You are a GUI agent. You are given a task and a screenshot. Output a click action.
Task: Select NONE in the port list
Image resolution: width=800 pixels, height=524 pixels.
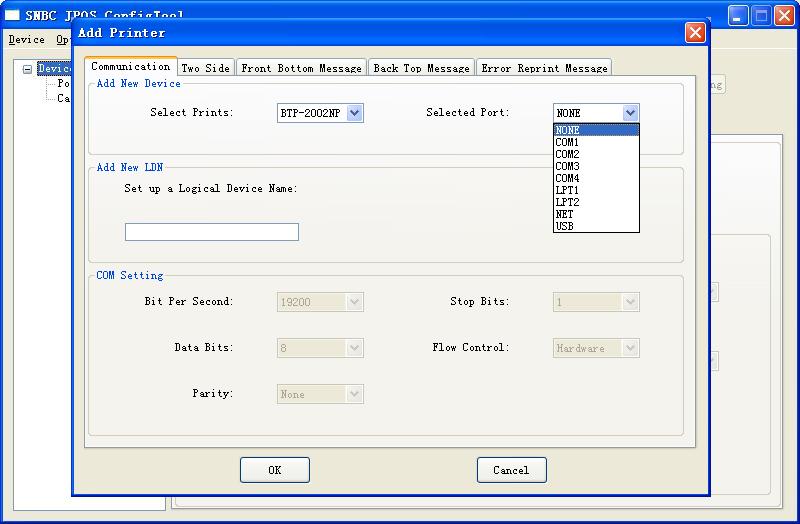(596, 130)
